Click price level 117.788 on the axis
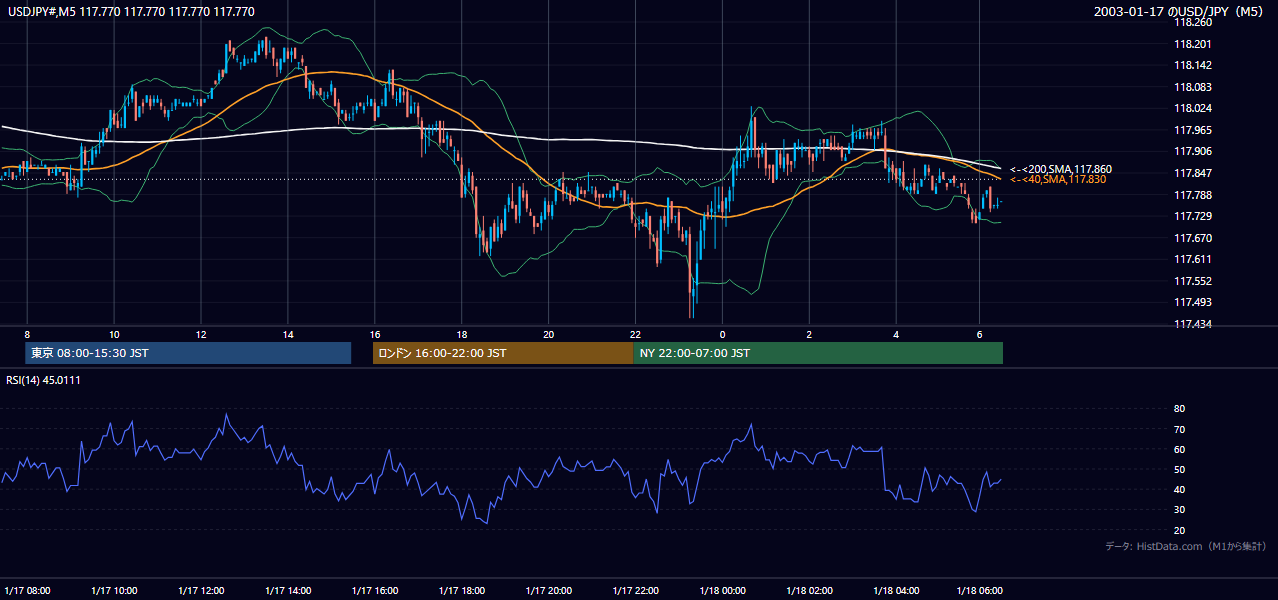 pos(1192,195)
